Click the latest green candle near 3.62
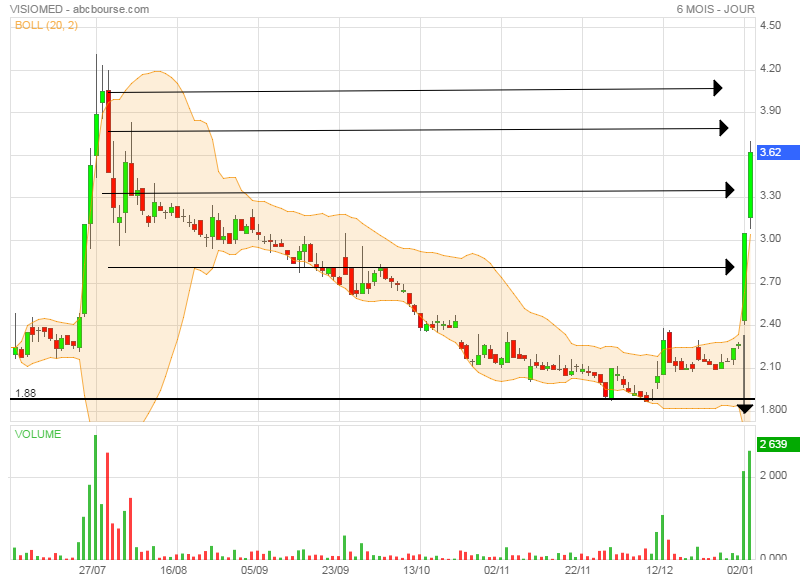The width and height of the screenshot is (800, 580). (751, 185)
